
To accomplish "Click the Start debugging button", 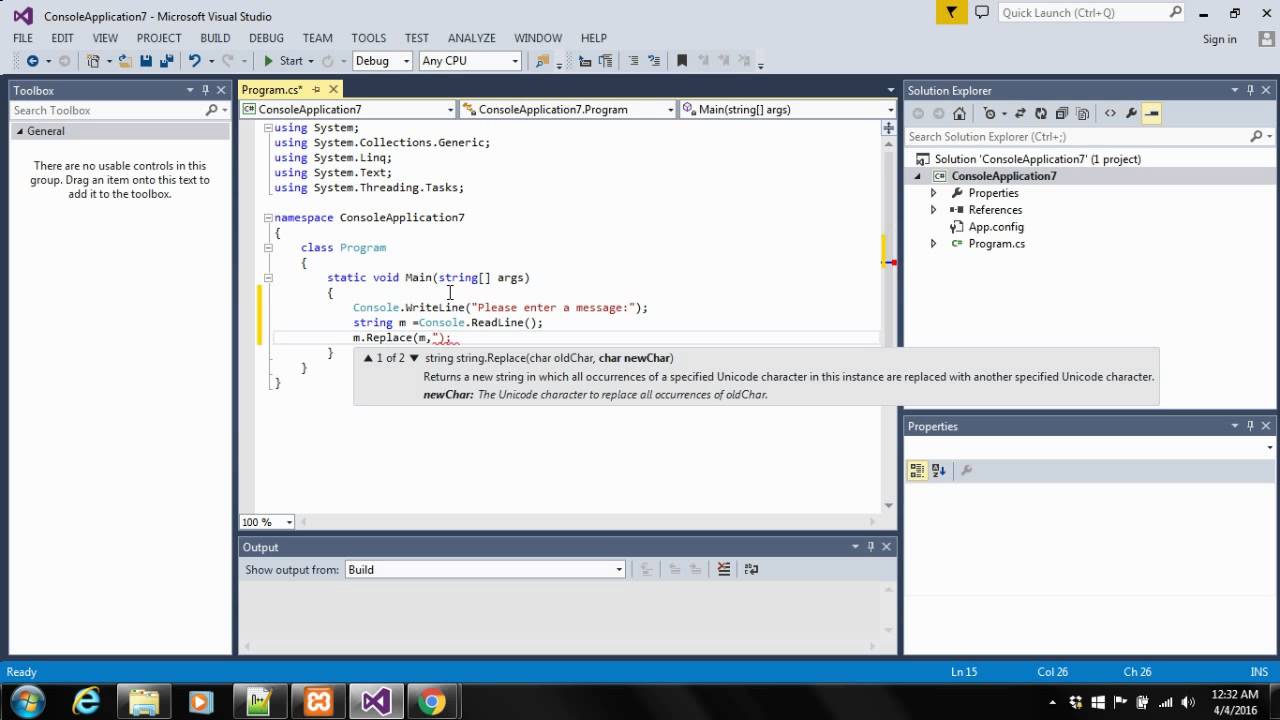I will pyautogui.click(x=283, y=61).
